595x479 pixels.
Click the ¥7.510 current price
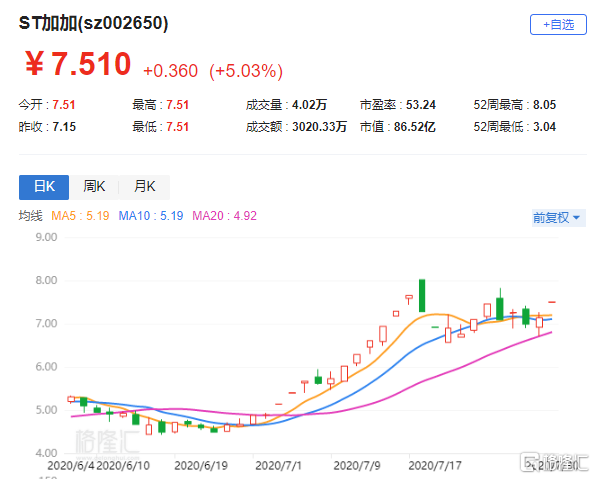point(78,63)
